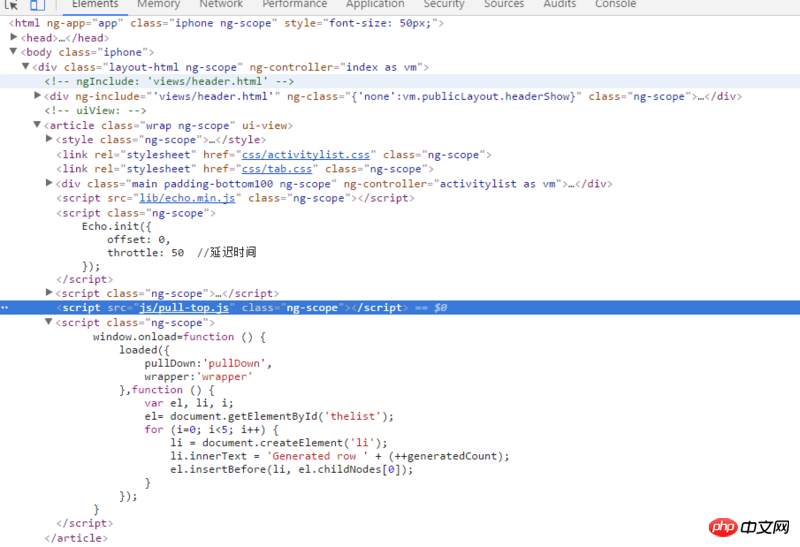Screen dimensions: 800x547
Task: Click the createElement('li') code line
Action: click(279, 443)
